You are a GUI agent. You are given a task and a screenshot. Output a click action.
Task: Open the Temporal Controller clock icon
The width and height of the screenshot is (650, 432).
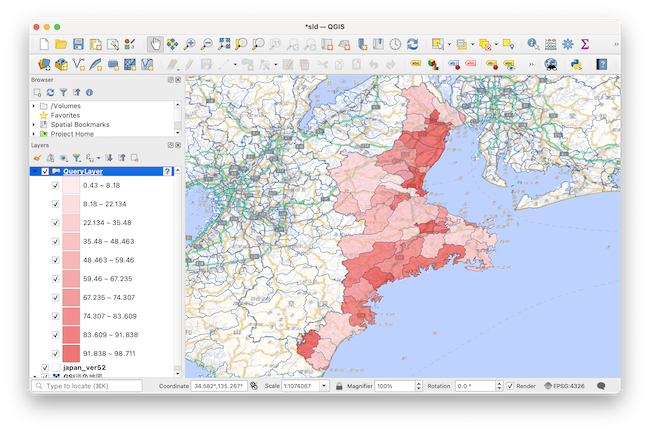pos(395,44)
